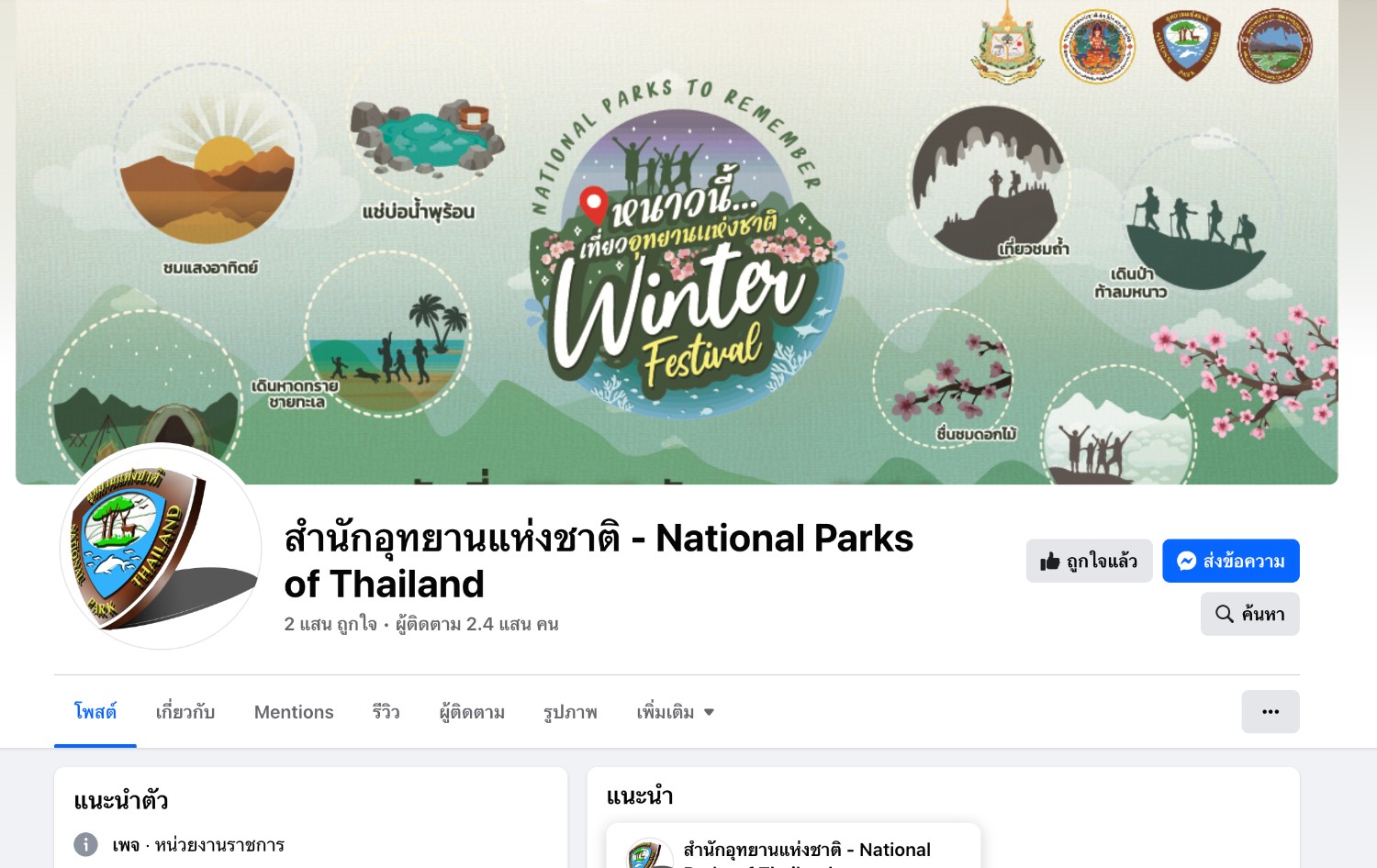
Task: Click the info icon beside เพจ หน่วยงานราชการ
Action: pyautogui.click(x=85, y=844)
